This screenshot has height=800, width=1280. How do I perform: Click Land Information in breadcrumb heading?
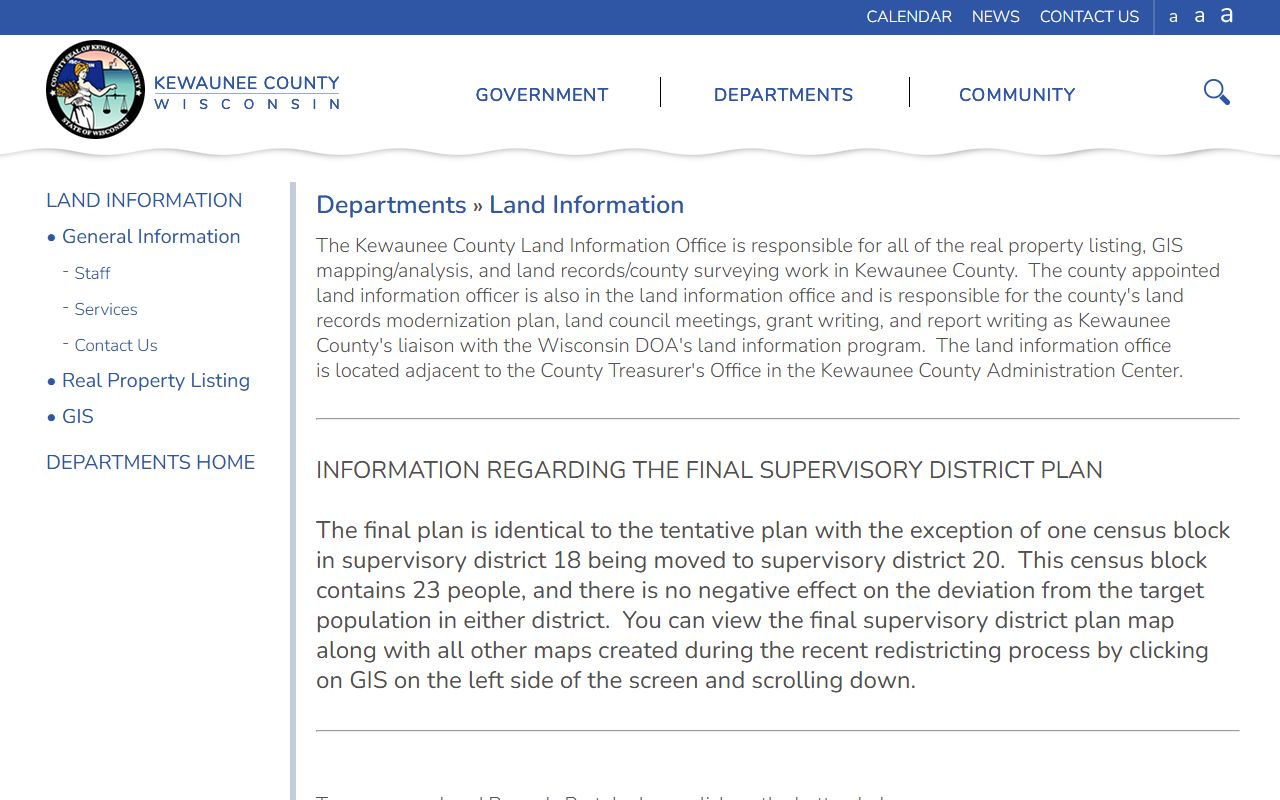(x=586, y=205)
